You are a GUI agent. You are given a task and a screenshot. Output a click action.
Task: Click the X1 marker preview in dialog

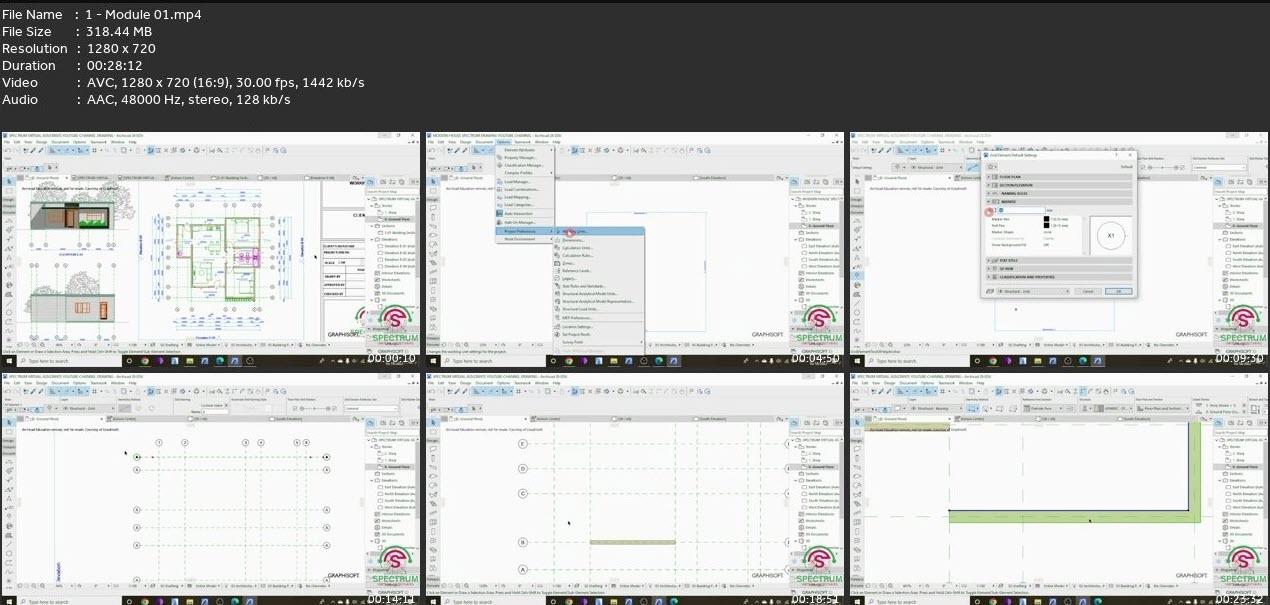[1111, 236]
